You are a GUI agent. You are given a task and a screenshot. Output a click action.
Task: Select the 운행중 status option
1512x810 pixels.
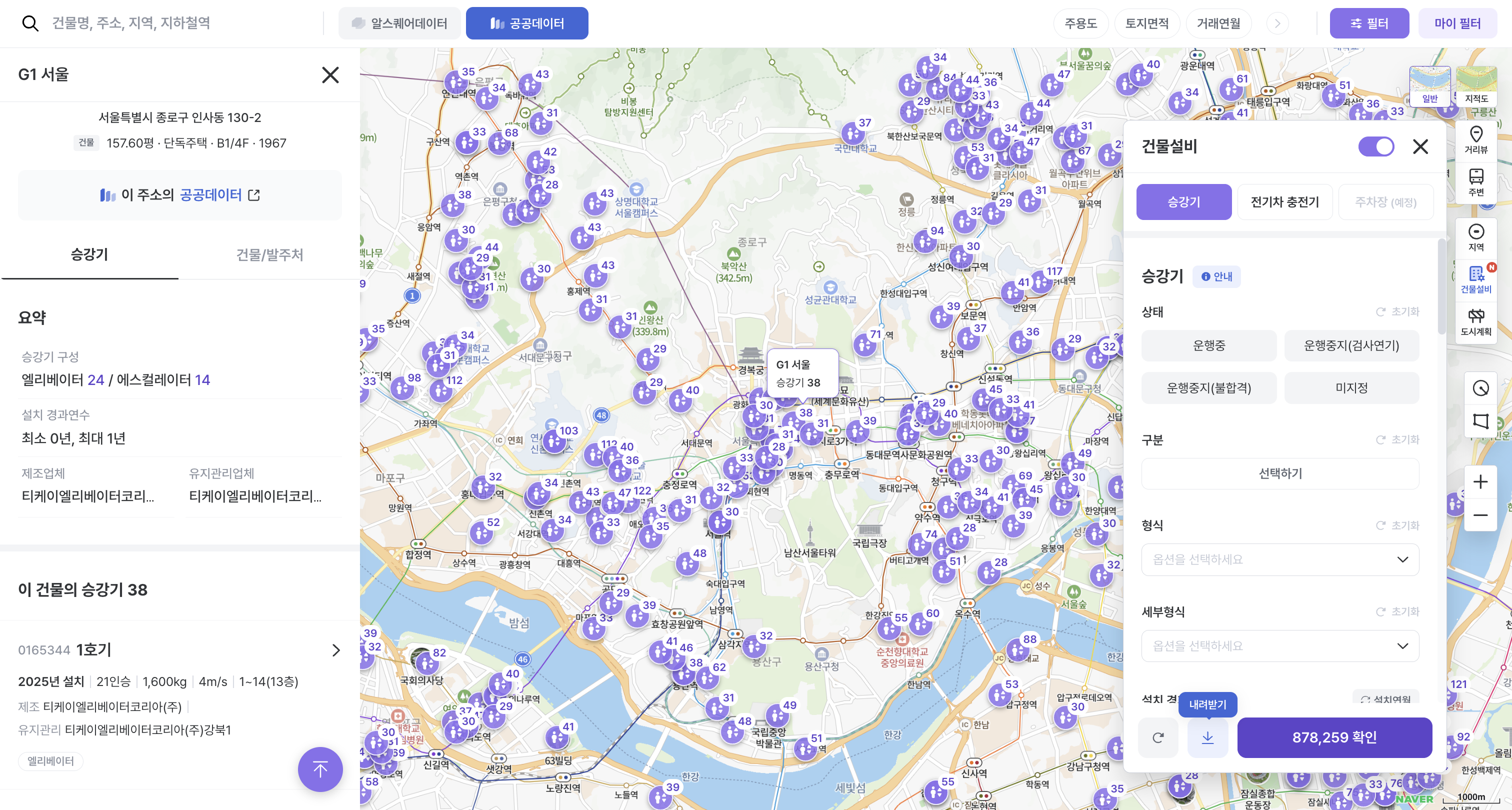click(x=1208, y=345)
